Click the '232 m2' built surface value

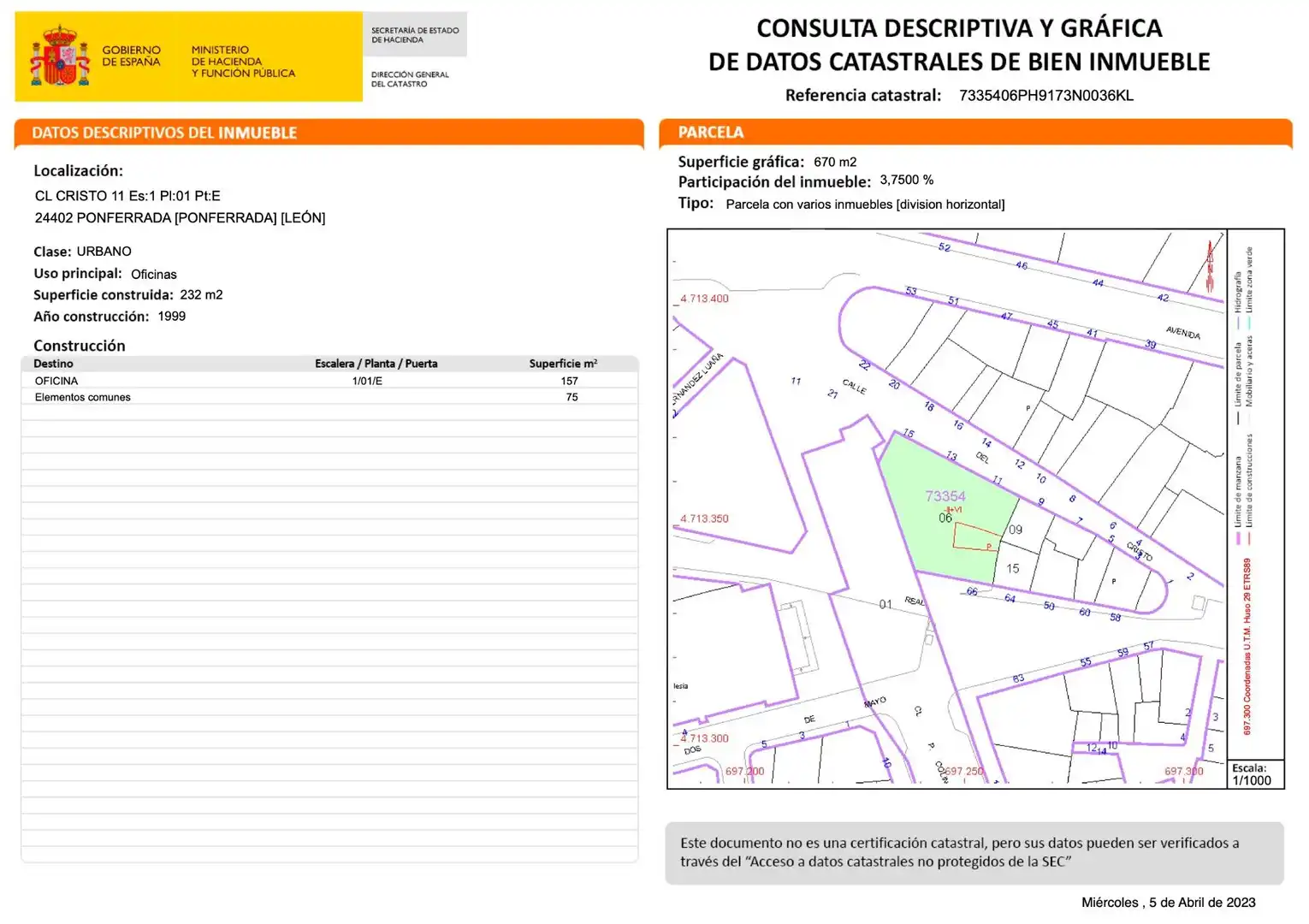click(201, 295)
